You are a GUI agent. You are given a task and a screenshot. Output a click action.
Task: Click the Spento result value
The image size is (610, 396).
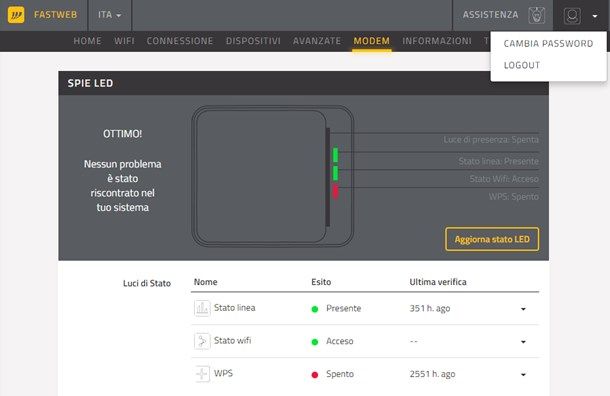[340, 374]
